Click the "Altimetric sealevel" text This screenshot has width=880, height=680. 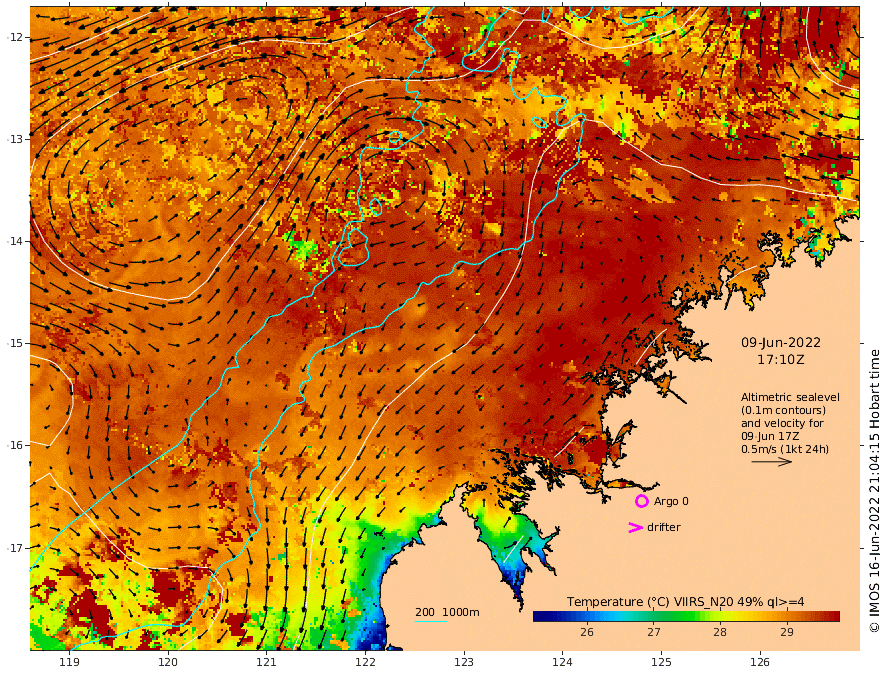(790, 397)
